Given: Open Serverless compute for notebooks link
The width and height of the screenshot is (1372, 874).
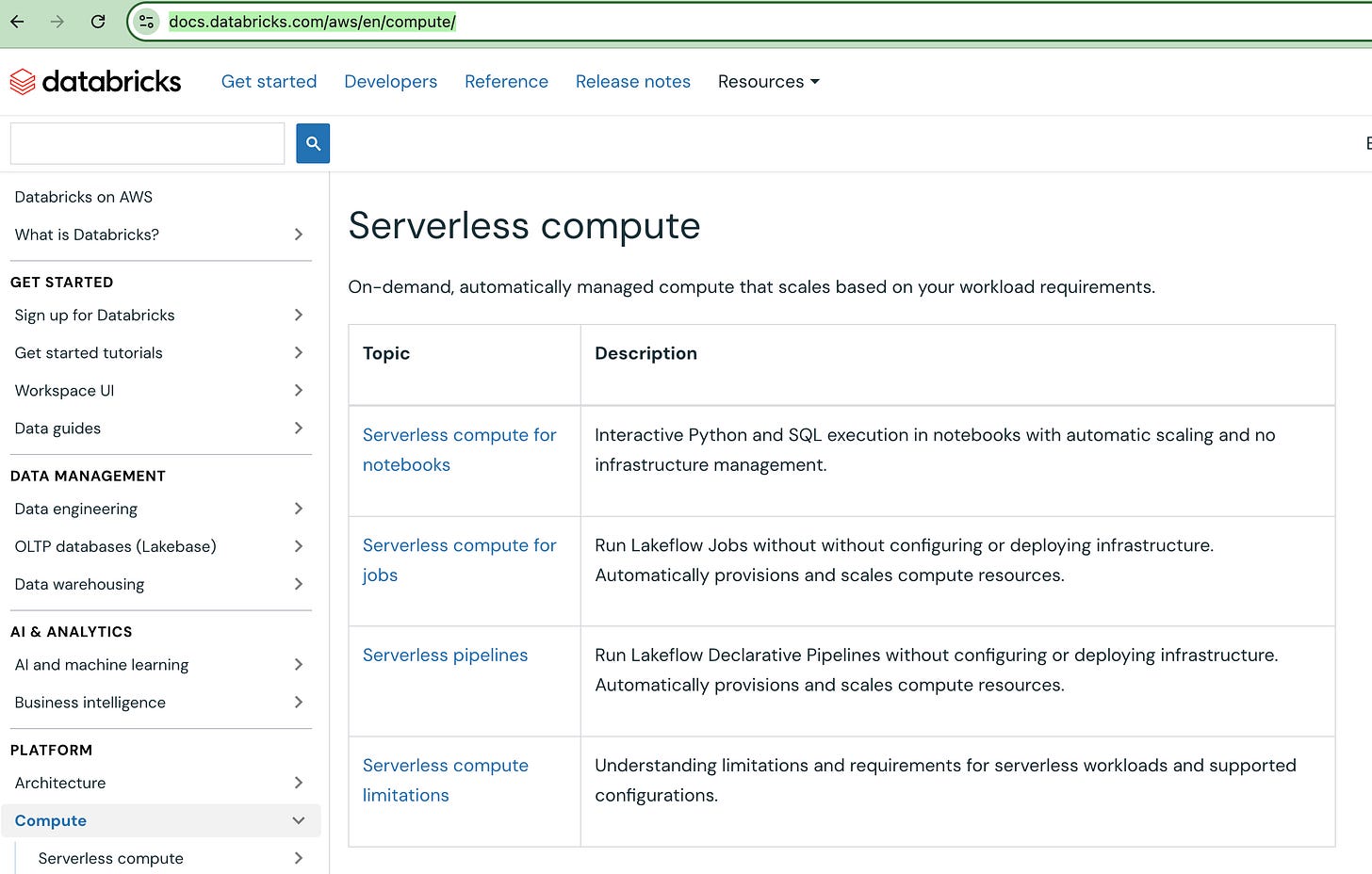Looking at the screenshot, I should (x=460, y=450).
